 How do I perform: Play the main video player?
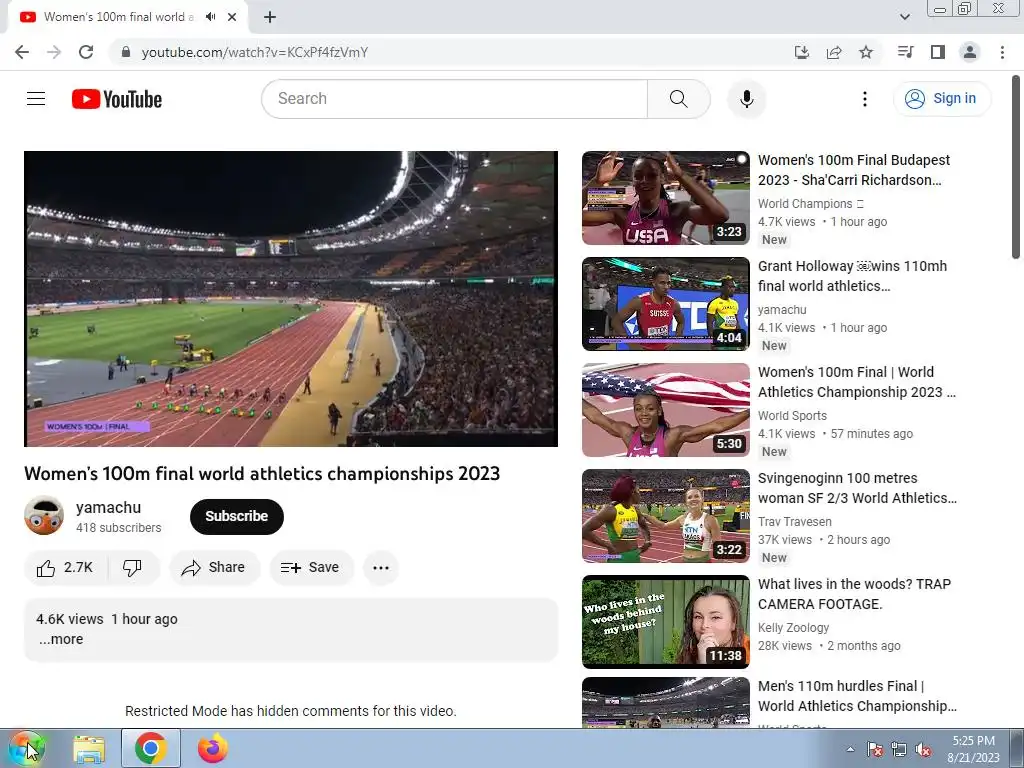(x=291, y=299)
